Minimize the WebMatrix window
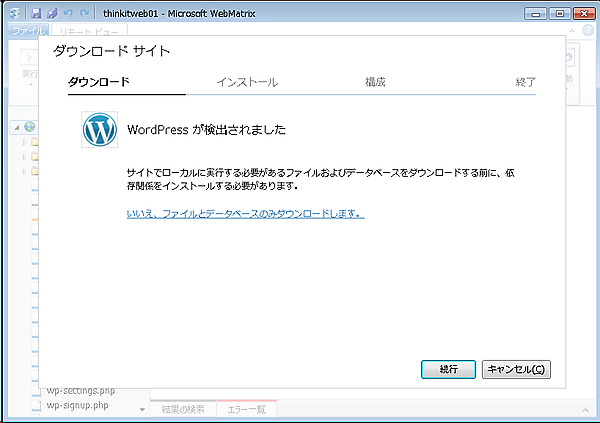This screenshot has width=600, height=423. [x=535, y=14]
